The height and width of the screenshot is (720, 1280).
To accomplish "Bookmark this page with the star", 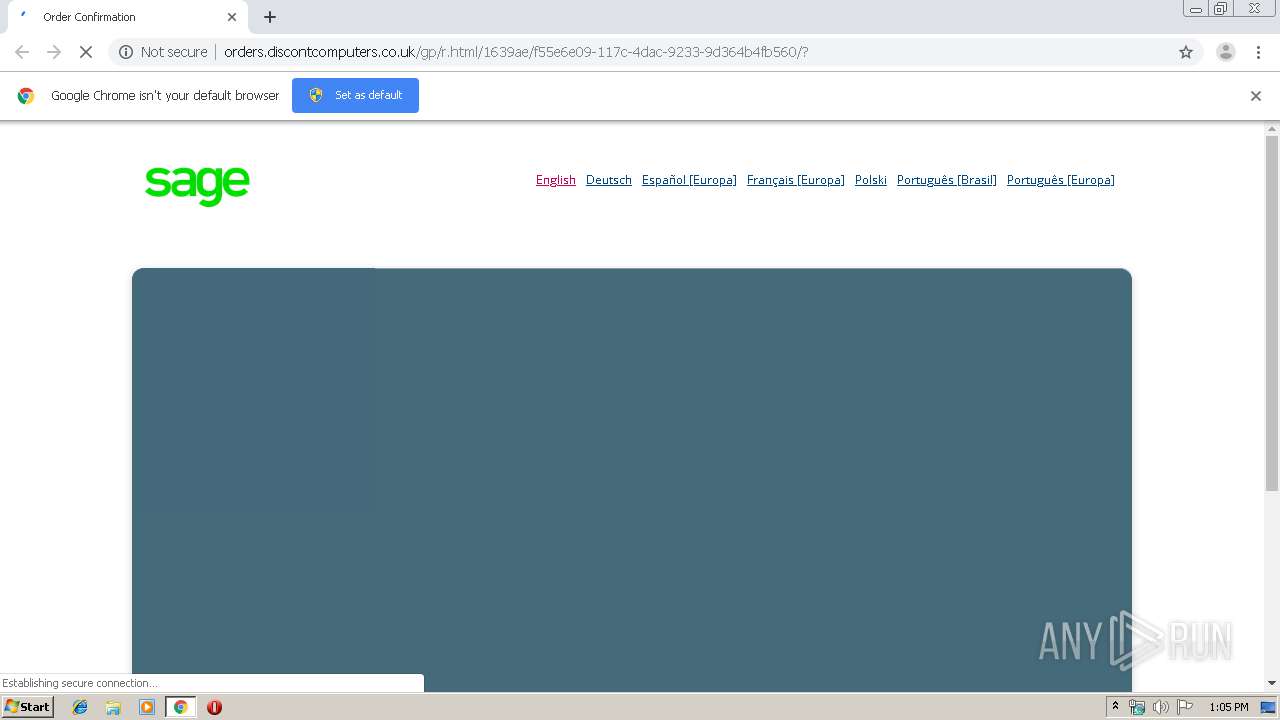I will tap(1186, 52).
